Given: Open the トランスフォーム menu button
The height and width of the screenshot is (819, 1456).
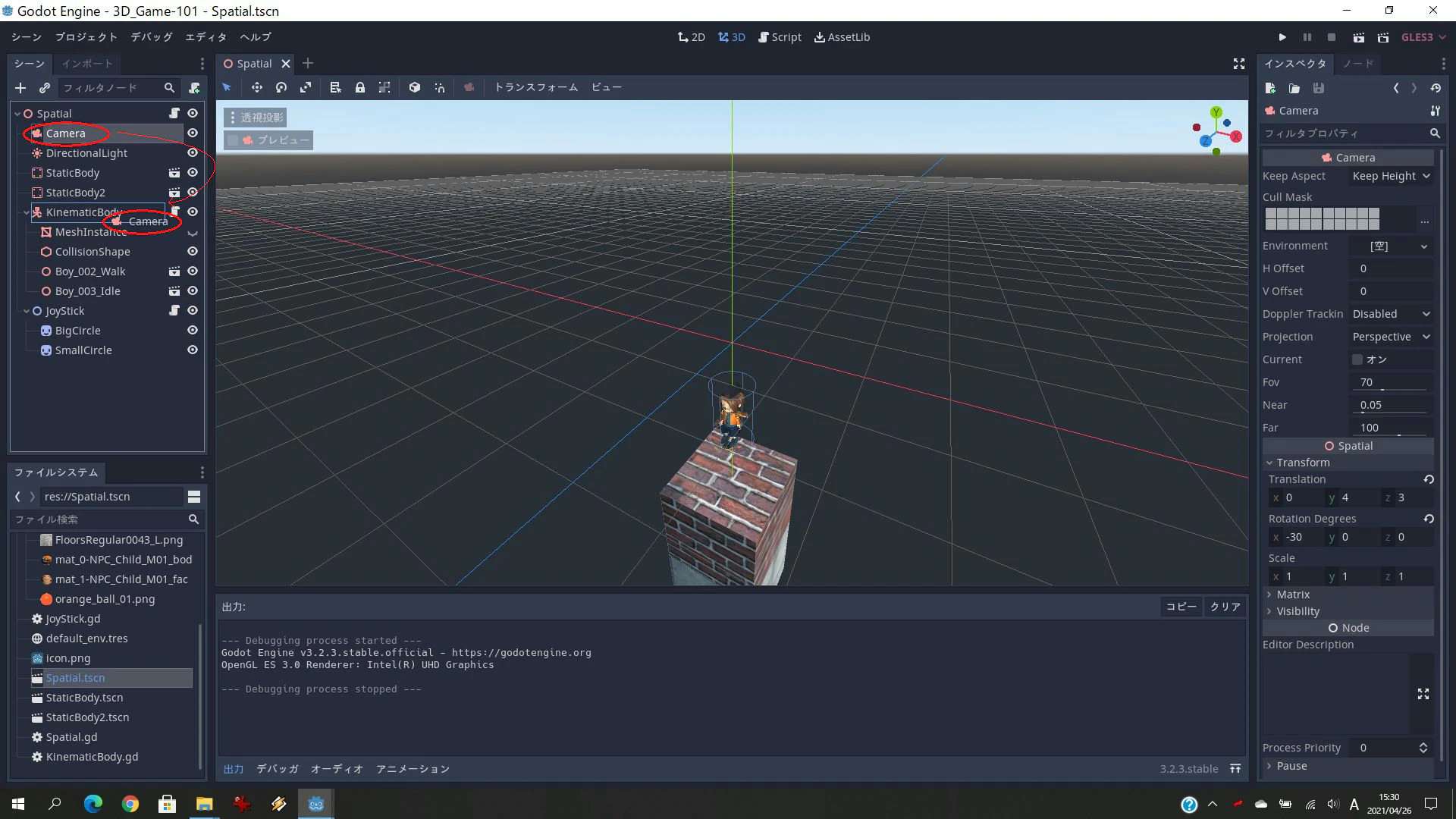Looking at the screenshot, I should tap(536, 87).
